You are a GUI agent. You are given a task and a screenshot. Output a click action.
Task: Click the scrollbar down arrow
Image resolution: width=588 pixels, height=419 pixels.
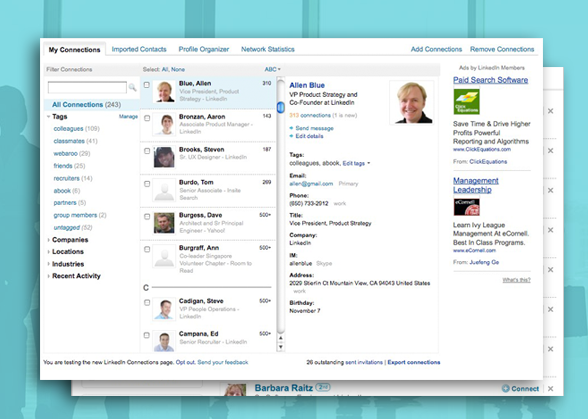[280, 347]
